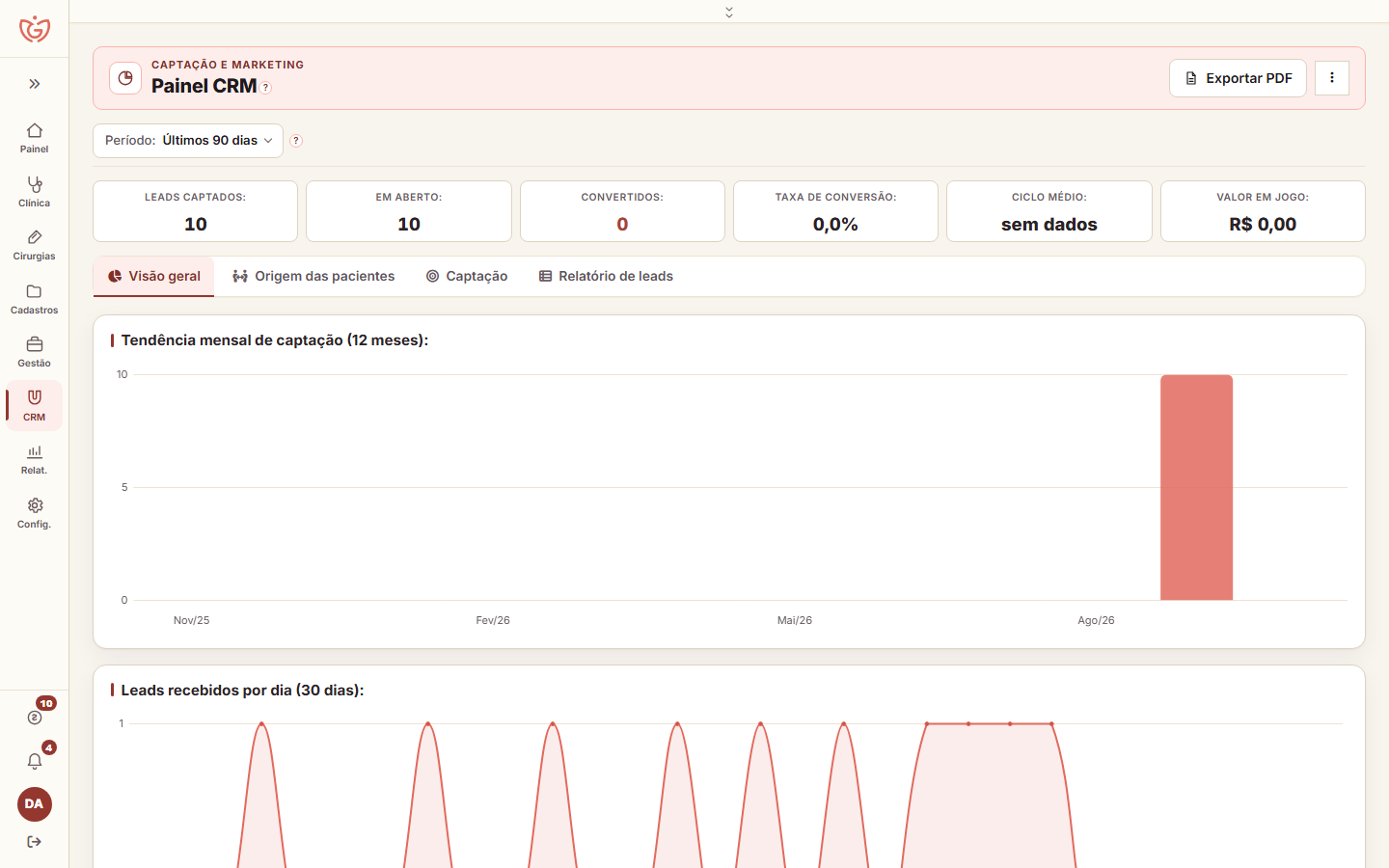Open the Painel home section
The height and width of the screenshot is (868, 1389).
click(35, 138)
